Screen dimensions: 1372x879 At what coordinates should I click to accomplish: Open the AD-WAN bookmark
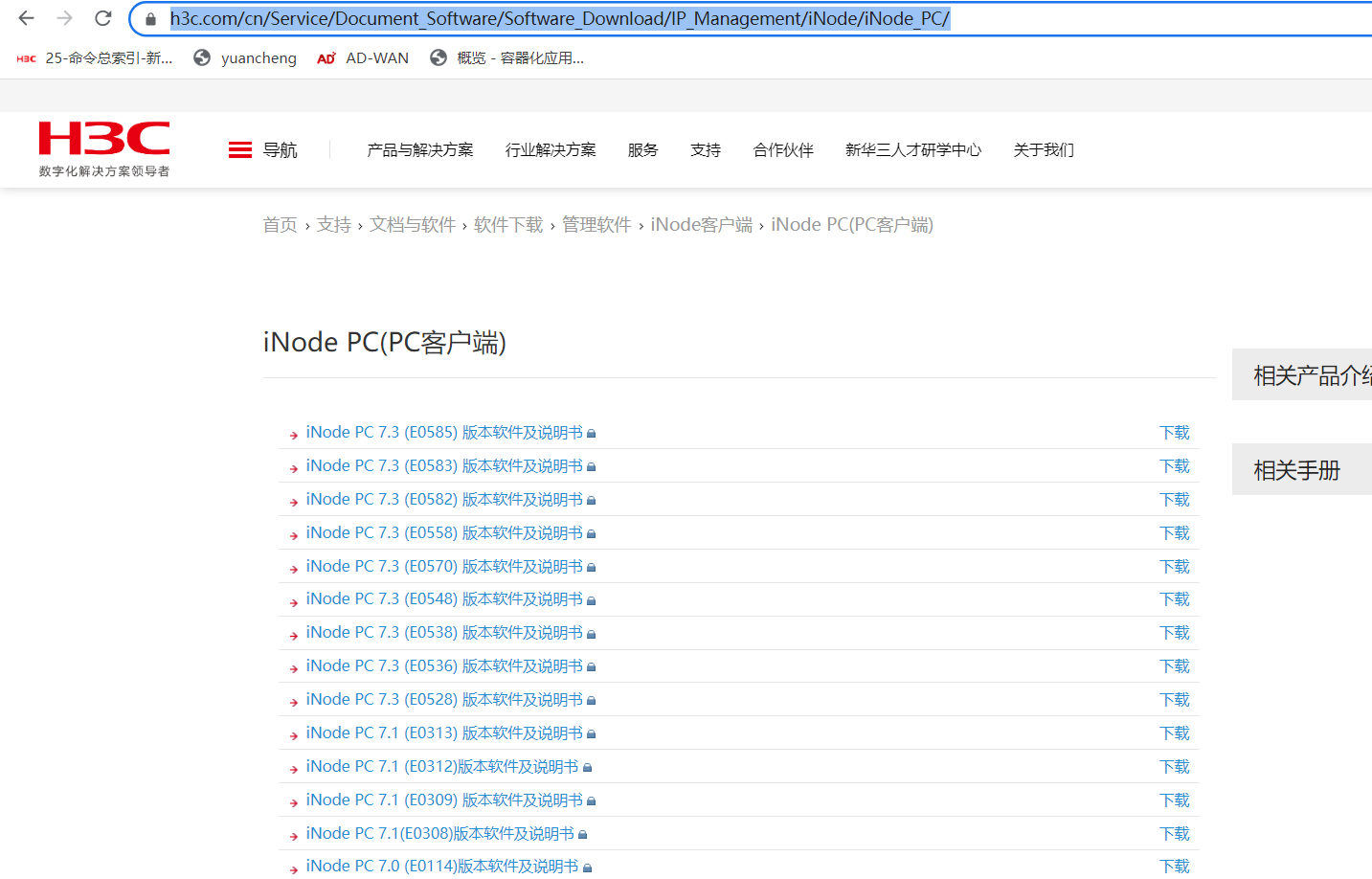tap(363, 58)
